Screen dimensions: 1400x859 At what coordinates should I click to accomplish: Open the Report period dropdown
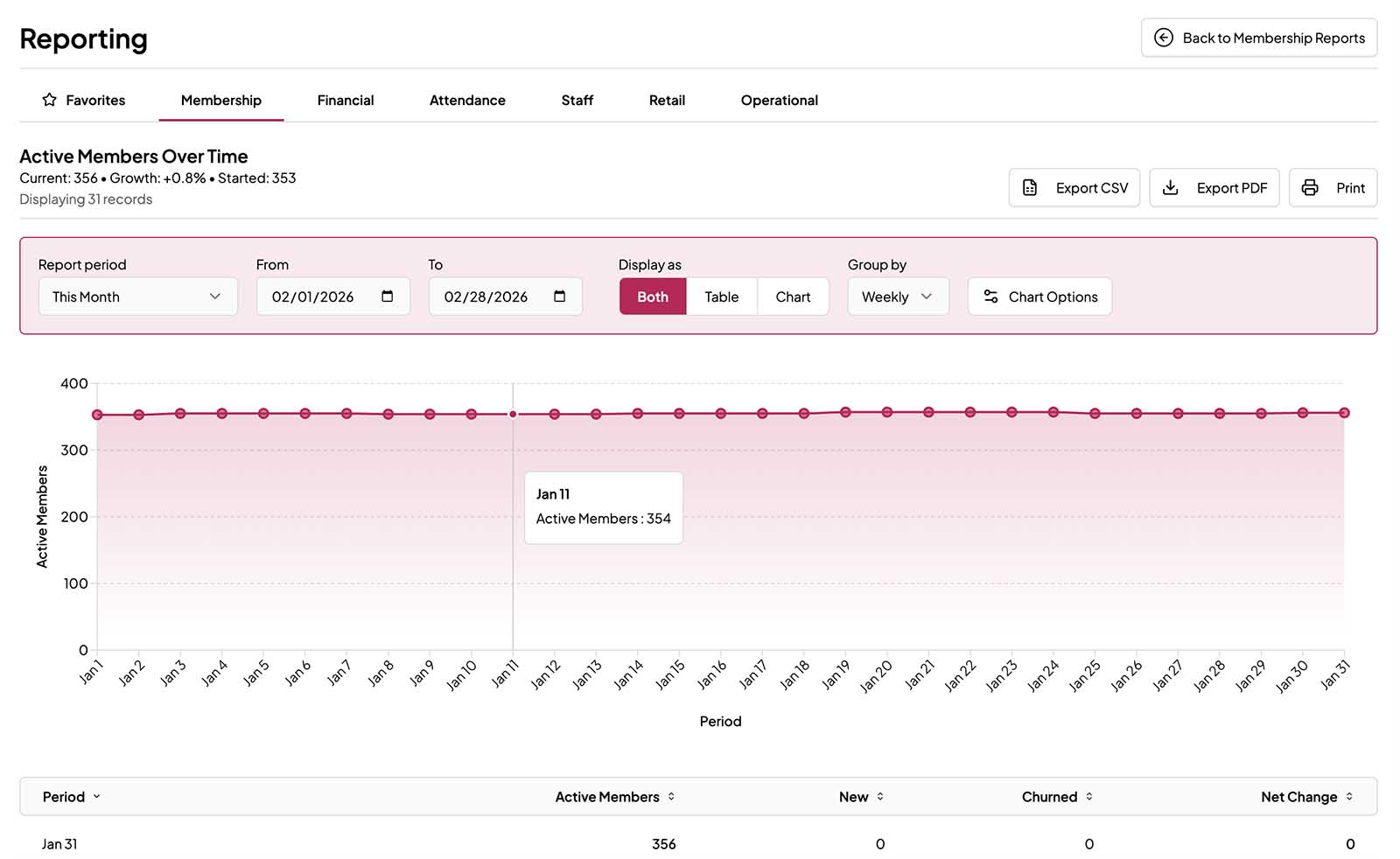point(137,297)
